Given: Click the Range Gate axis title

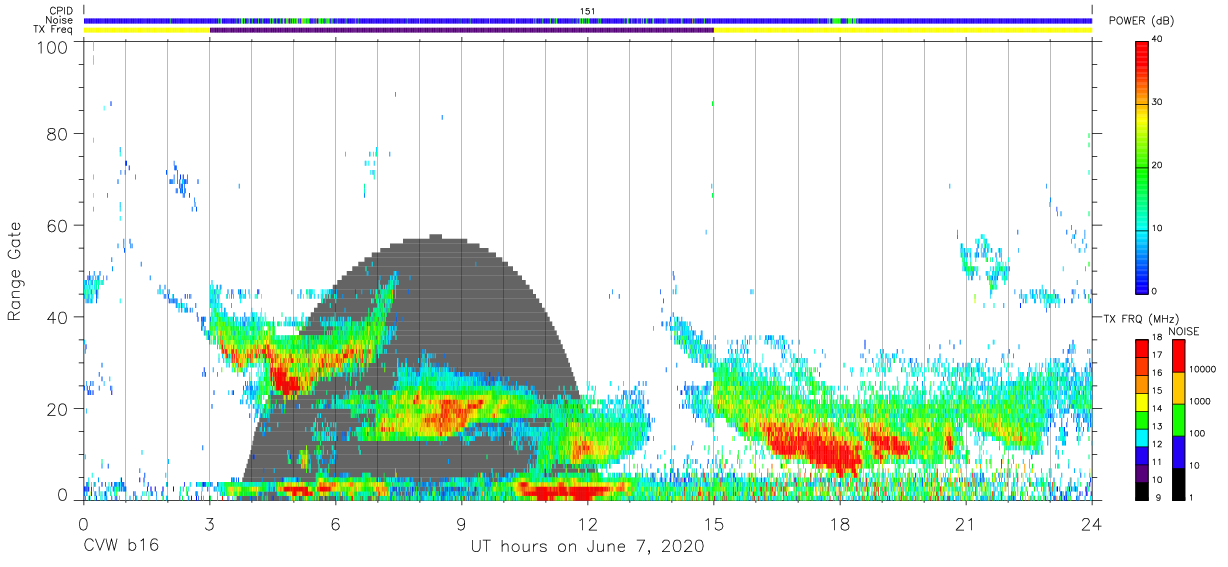Looking at the screenshot, I should (x=15, y=272).
